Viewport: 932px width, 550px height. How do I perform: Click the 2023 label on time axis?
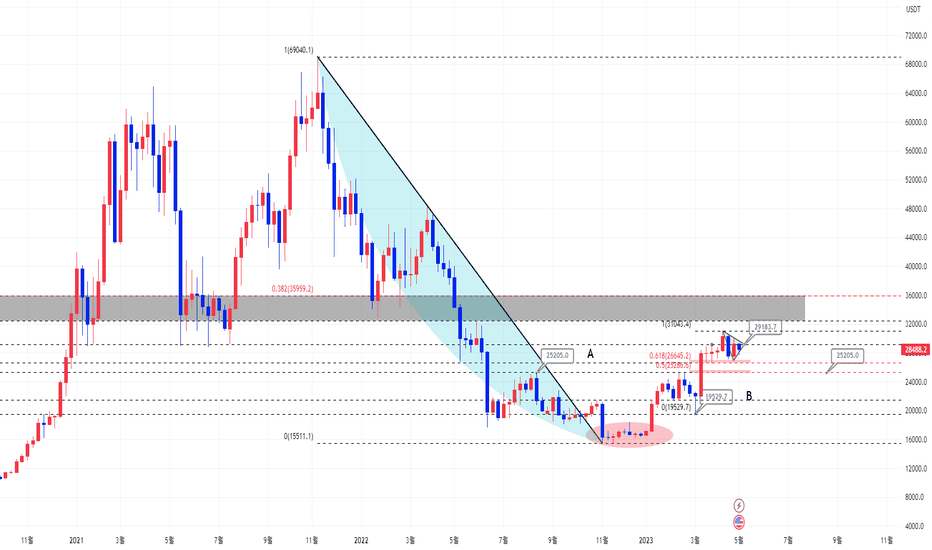646,540
